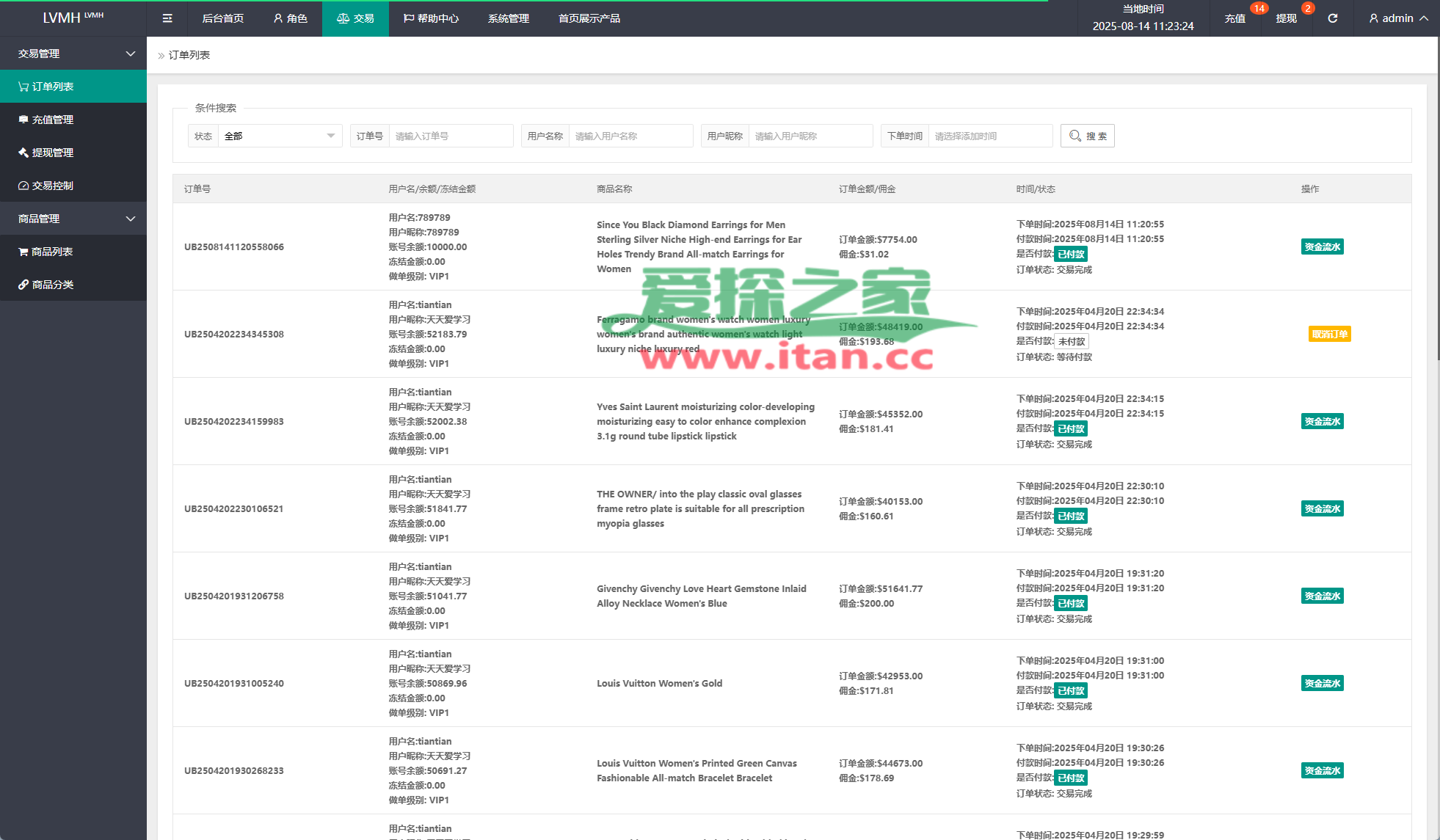This screenshot has width=1440, height=840.
Task: Click the withdrawal badge showing 2
Action: (x=1307, y=9)
